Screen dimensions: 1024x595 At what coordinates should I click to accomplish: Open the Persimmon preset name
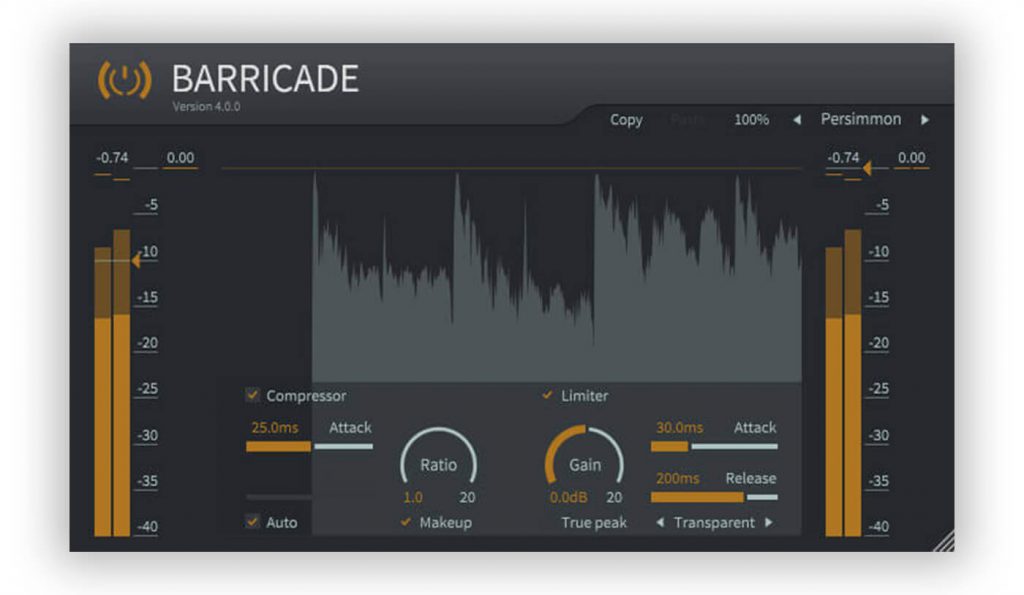tap(861, 120)
